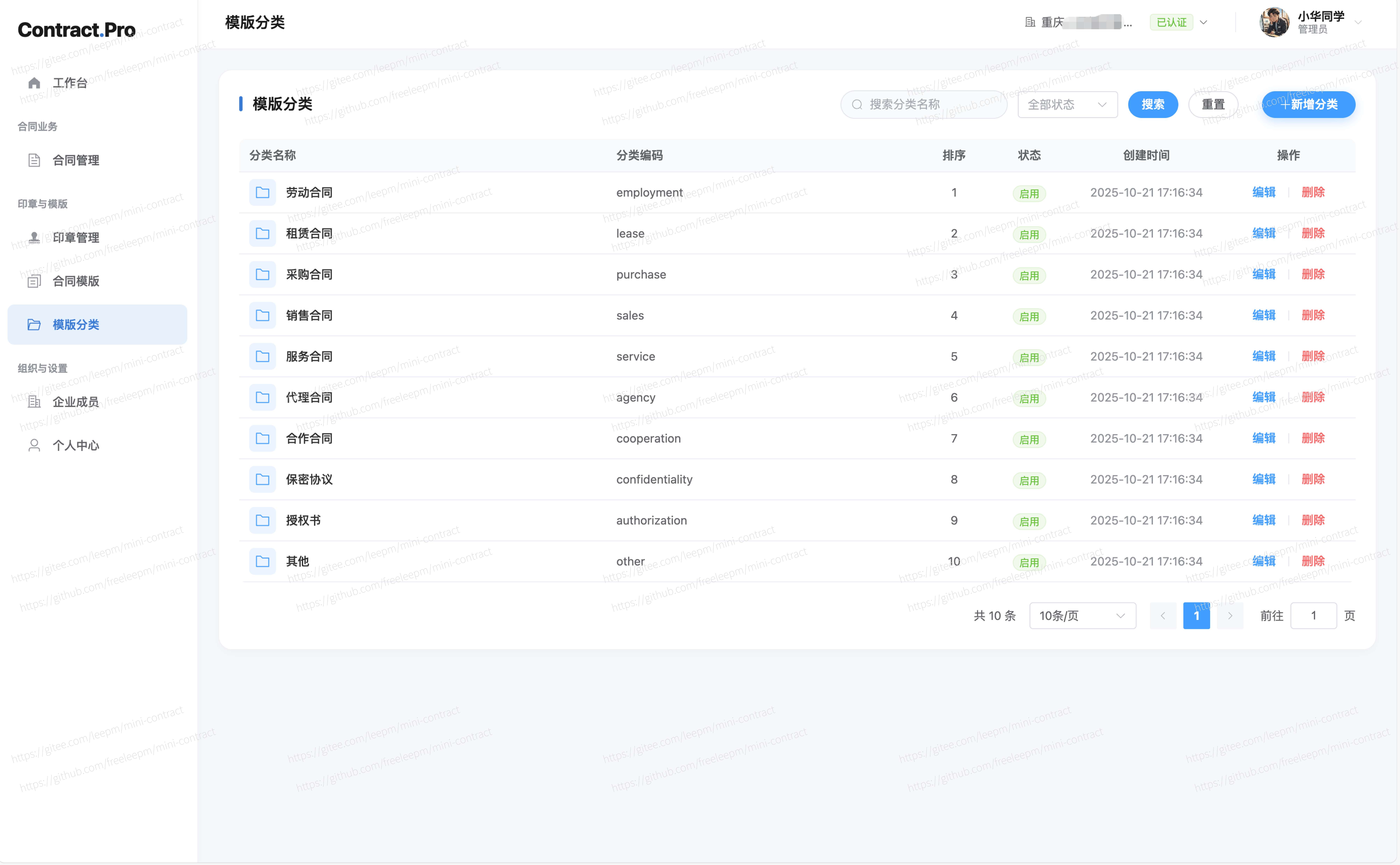Expand the 小华同学 user menu arrow
This screenshot has width=1400, height=865.
(1358, 22)
